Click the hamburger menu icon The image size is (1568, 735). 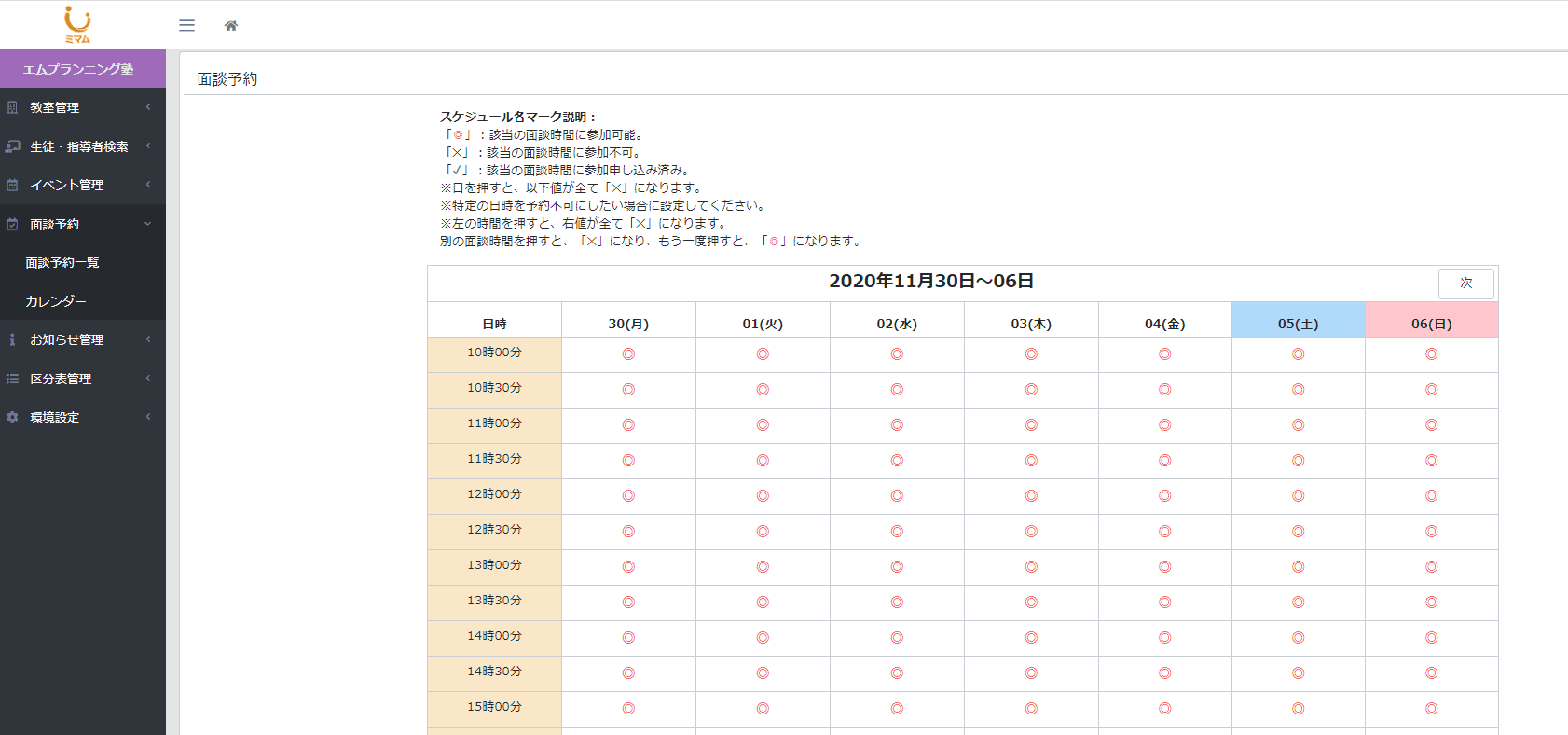click(186, 25)
